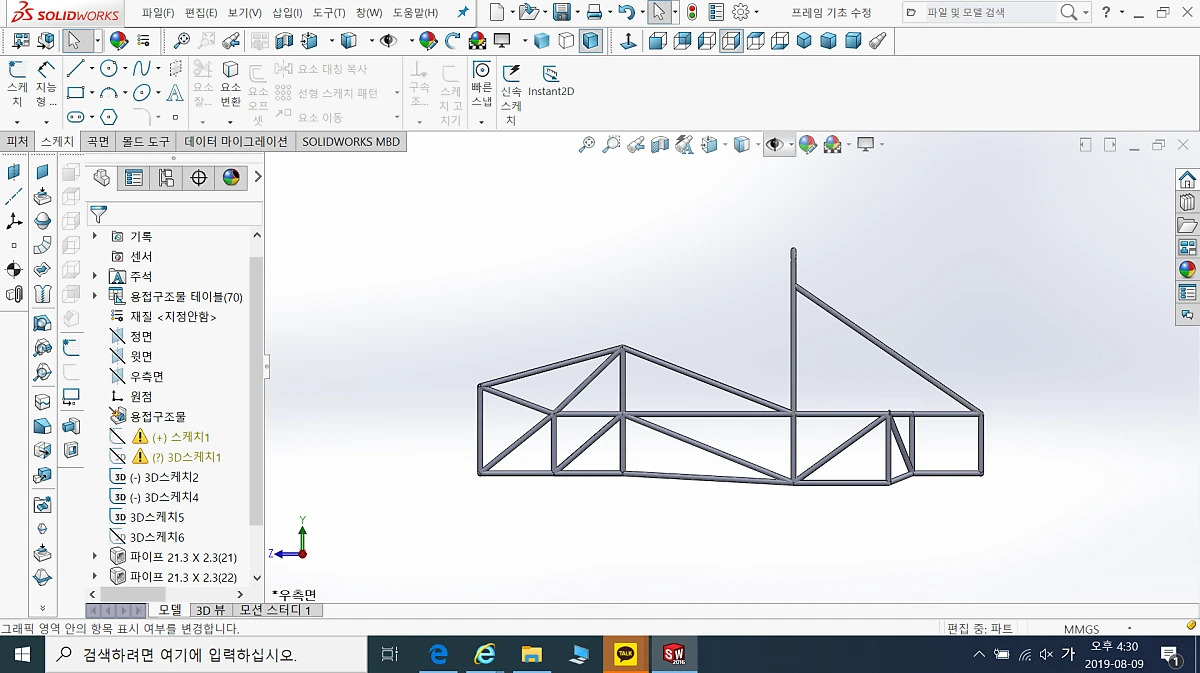Switch to the 피처 tab

[17, 142]
